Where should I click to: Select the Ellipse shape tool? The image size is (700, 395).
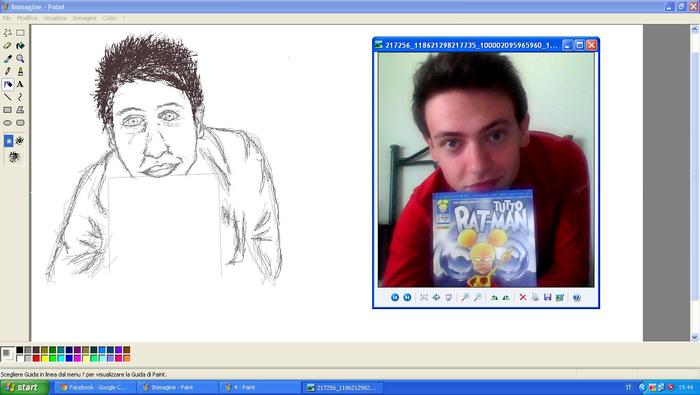[x=8, y=123]
